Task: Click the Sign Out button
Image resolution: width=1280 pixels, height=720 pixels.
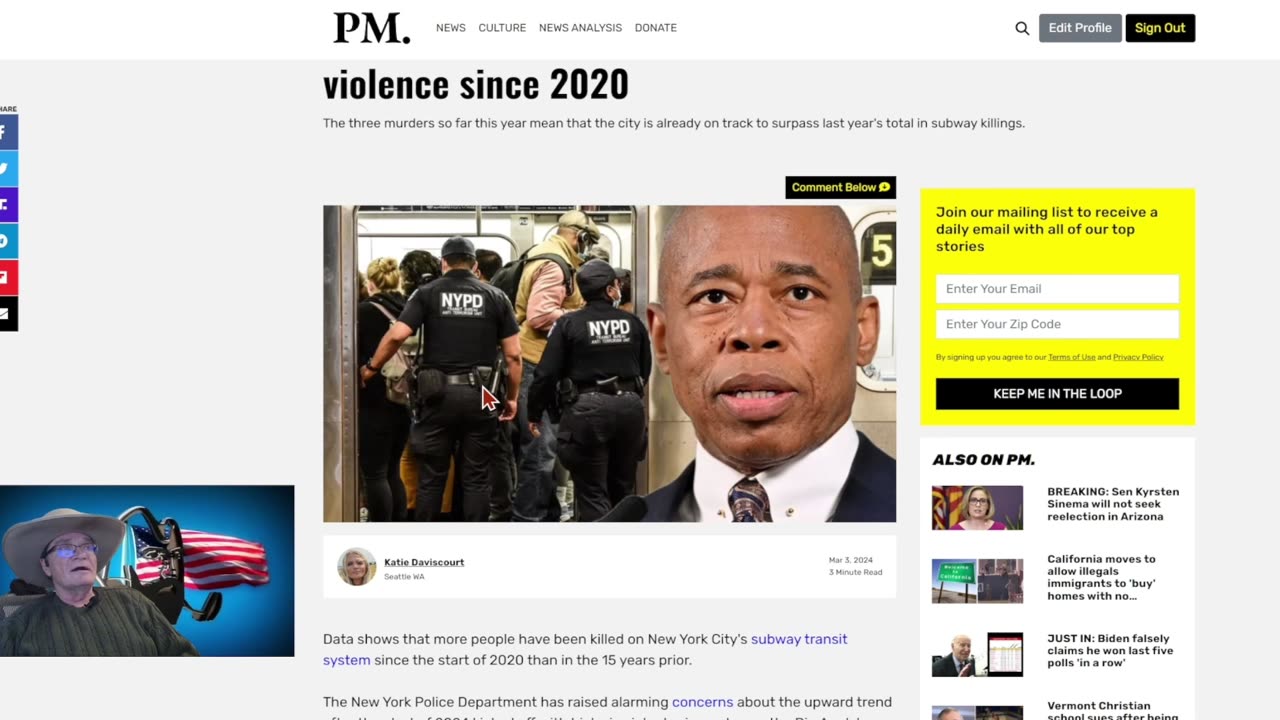Action: coord(1160,28)
